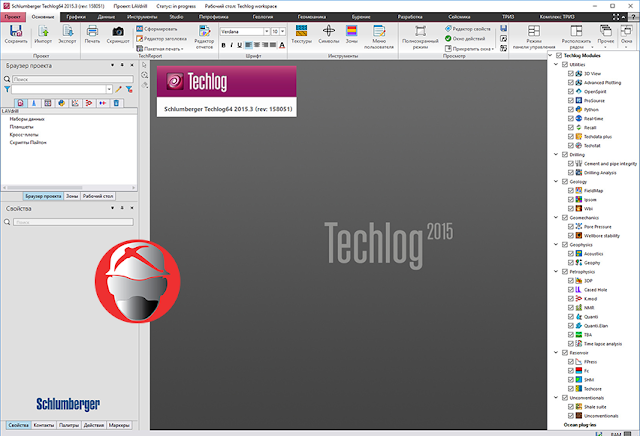Switch to the Петрофизика ribbon tab
The image size is (640, 436).
pyautogui.click(x=213, y=17)
